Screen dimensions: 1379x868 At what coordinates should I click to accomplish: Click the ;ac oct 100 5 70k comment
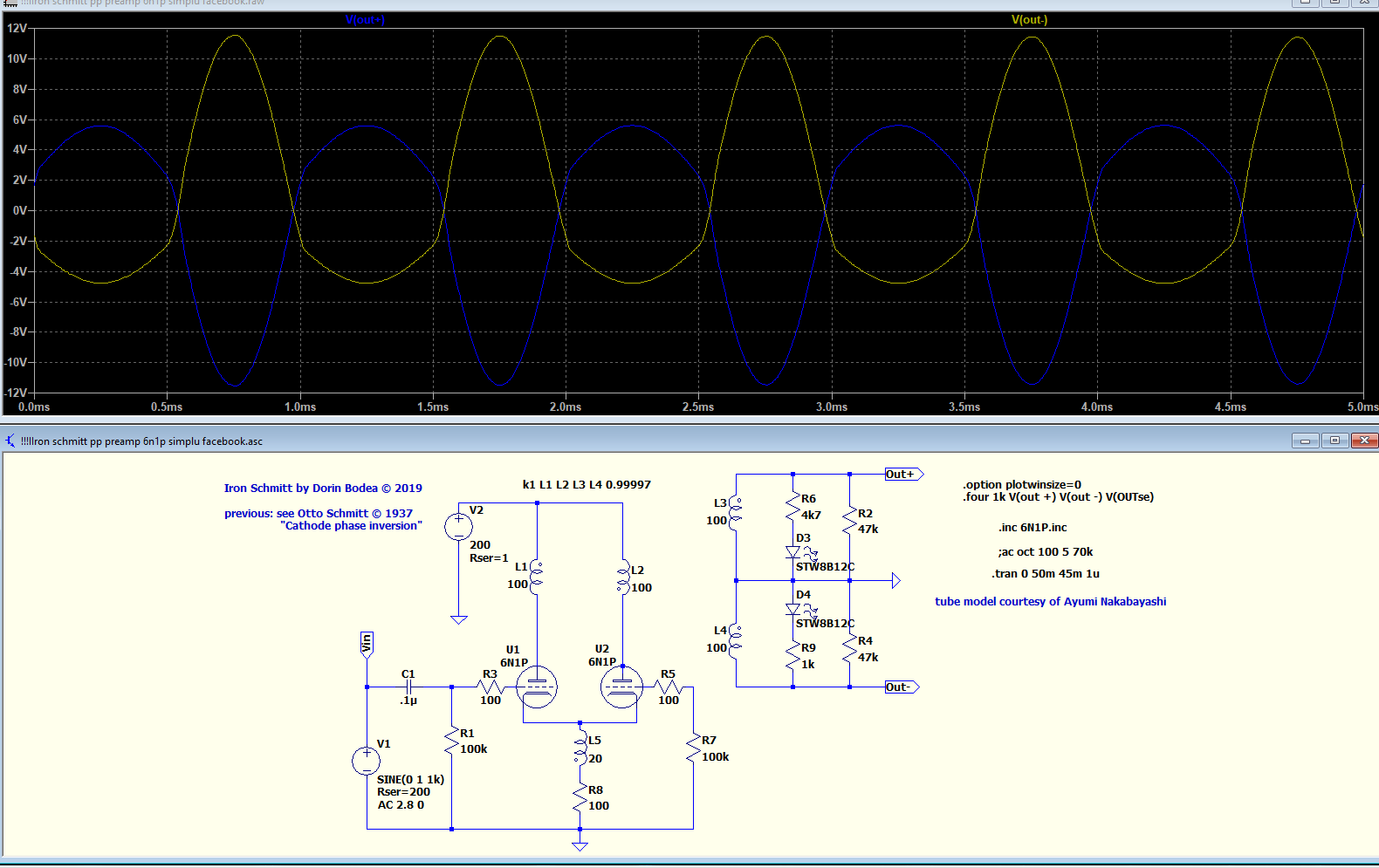[1046, 552]
